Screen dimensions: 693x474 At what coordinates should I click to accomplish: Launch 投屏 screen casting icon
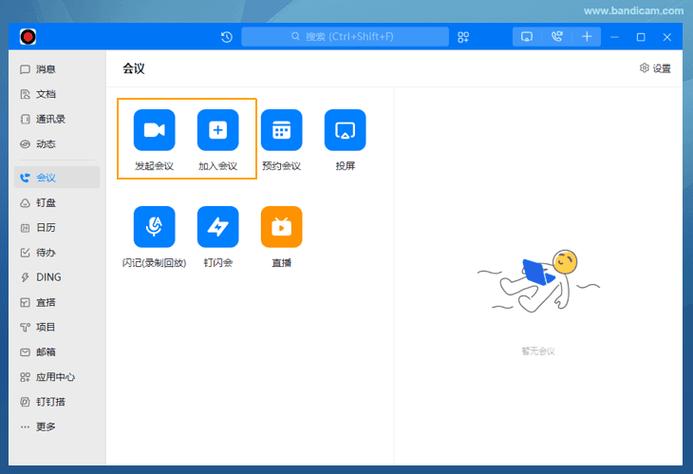coord(345,130)
